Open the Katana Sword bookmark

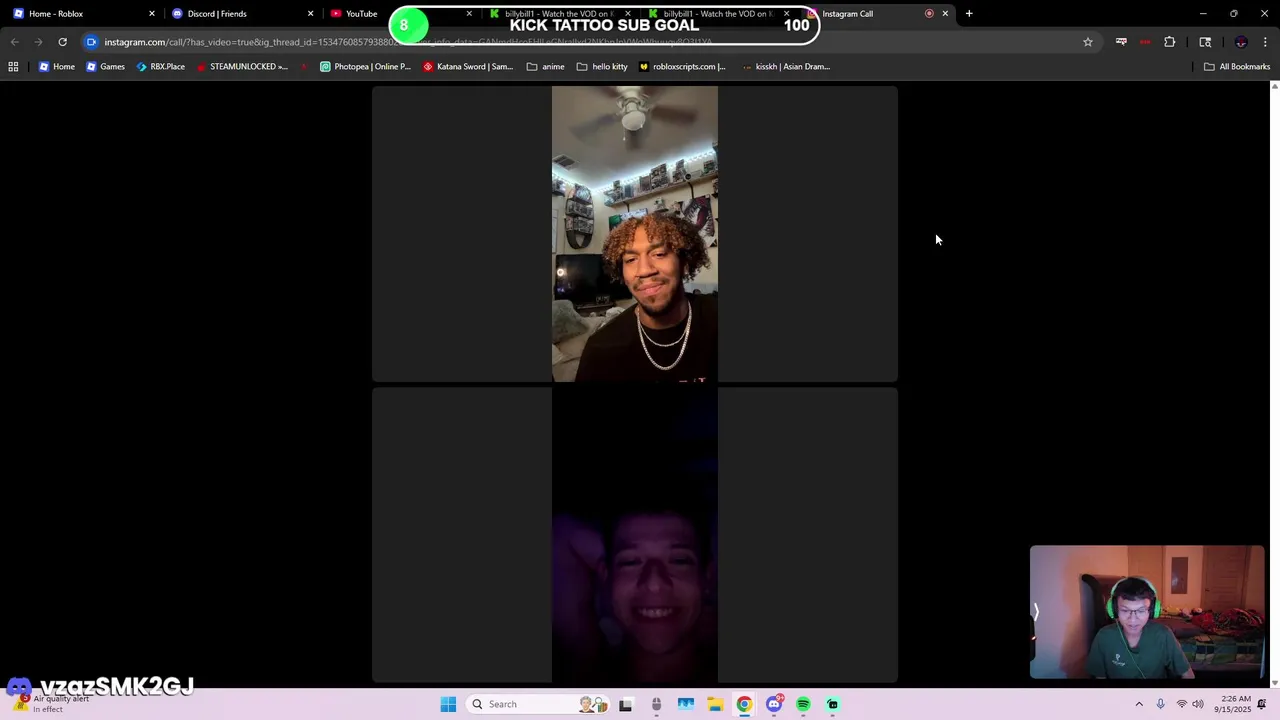tap(468, 67)
